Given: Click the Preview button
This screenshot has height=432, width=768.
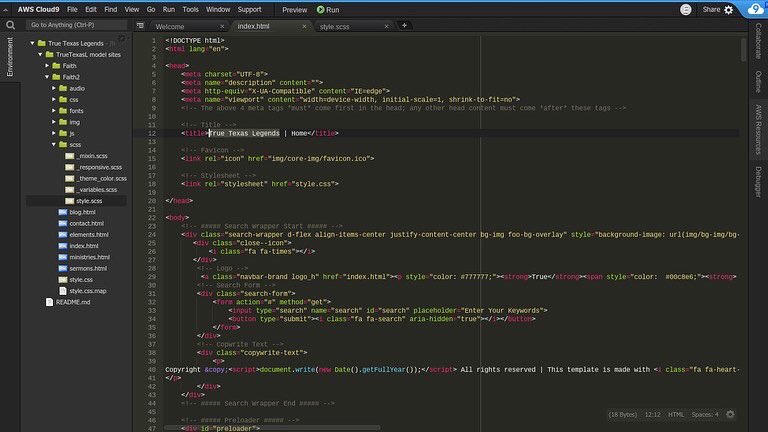Looking at the screenshot, I should 294,10.
